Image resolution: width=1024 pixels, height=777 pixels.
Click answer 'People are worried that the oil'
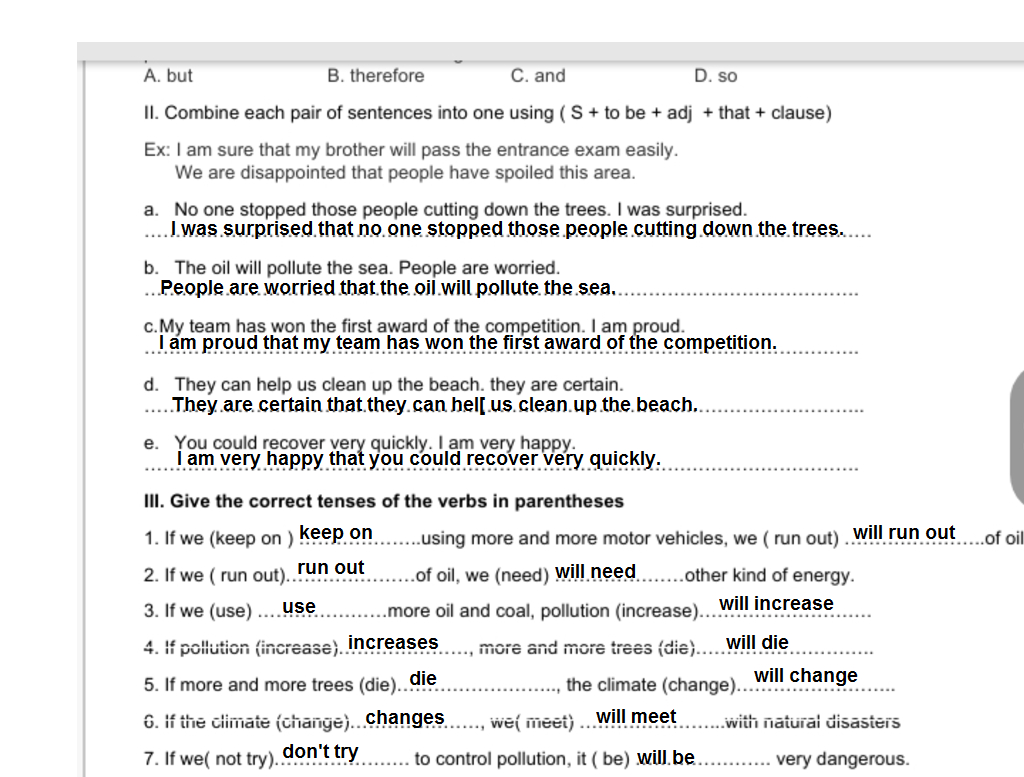click(387, 288)
